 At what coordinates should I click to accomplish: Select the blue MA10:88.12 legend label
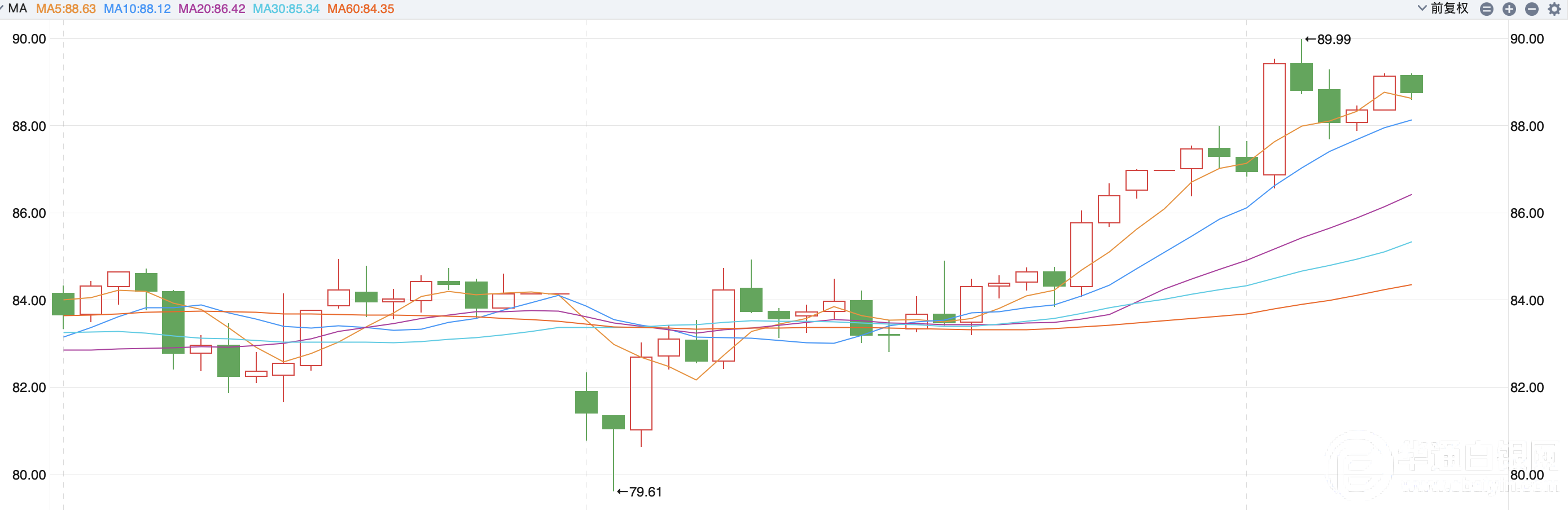(137, 9)
